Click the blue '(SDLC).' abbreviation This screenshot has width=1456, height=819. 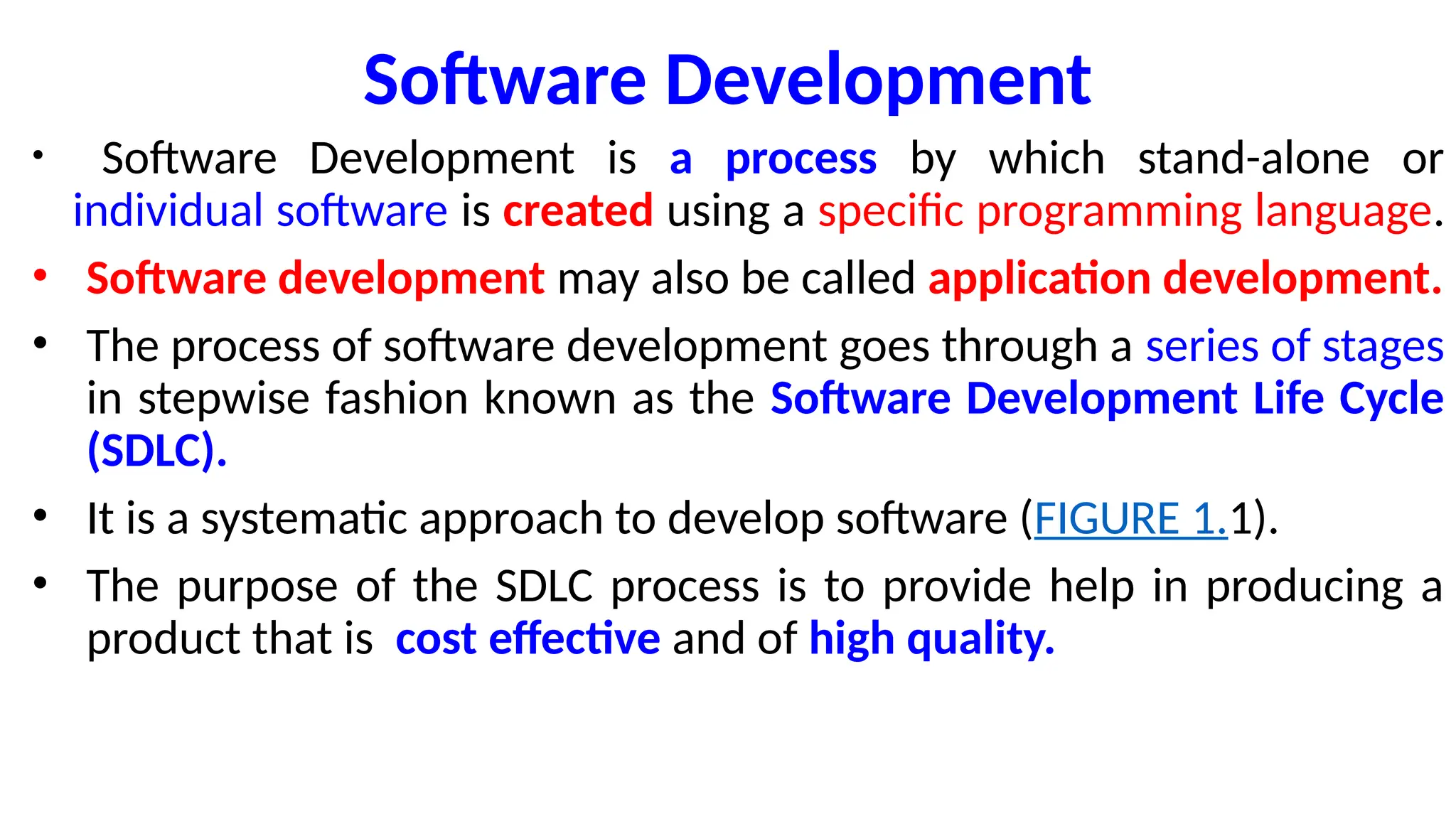[156, 451]
